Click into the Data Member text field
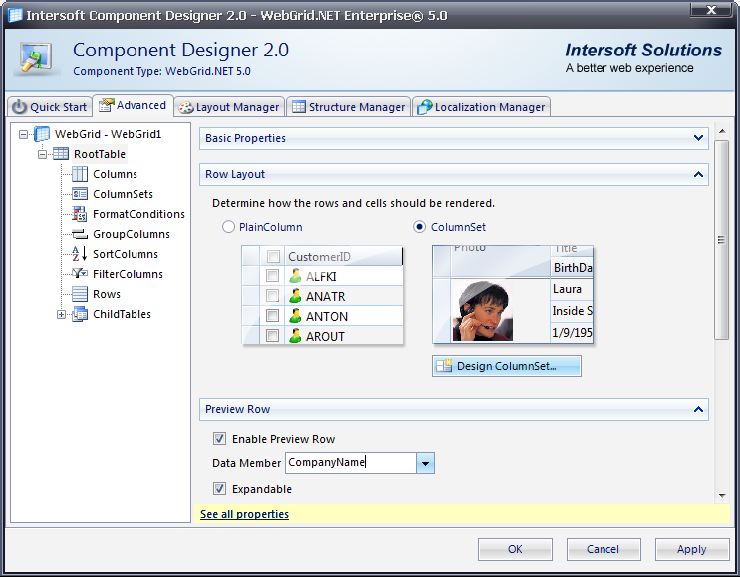 pos(351,463)
